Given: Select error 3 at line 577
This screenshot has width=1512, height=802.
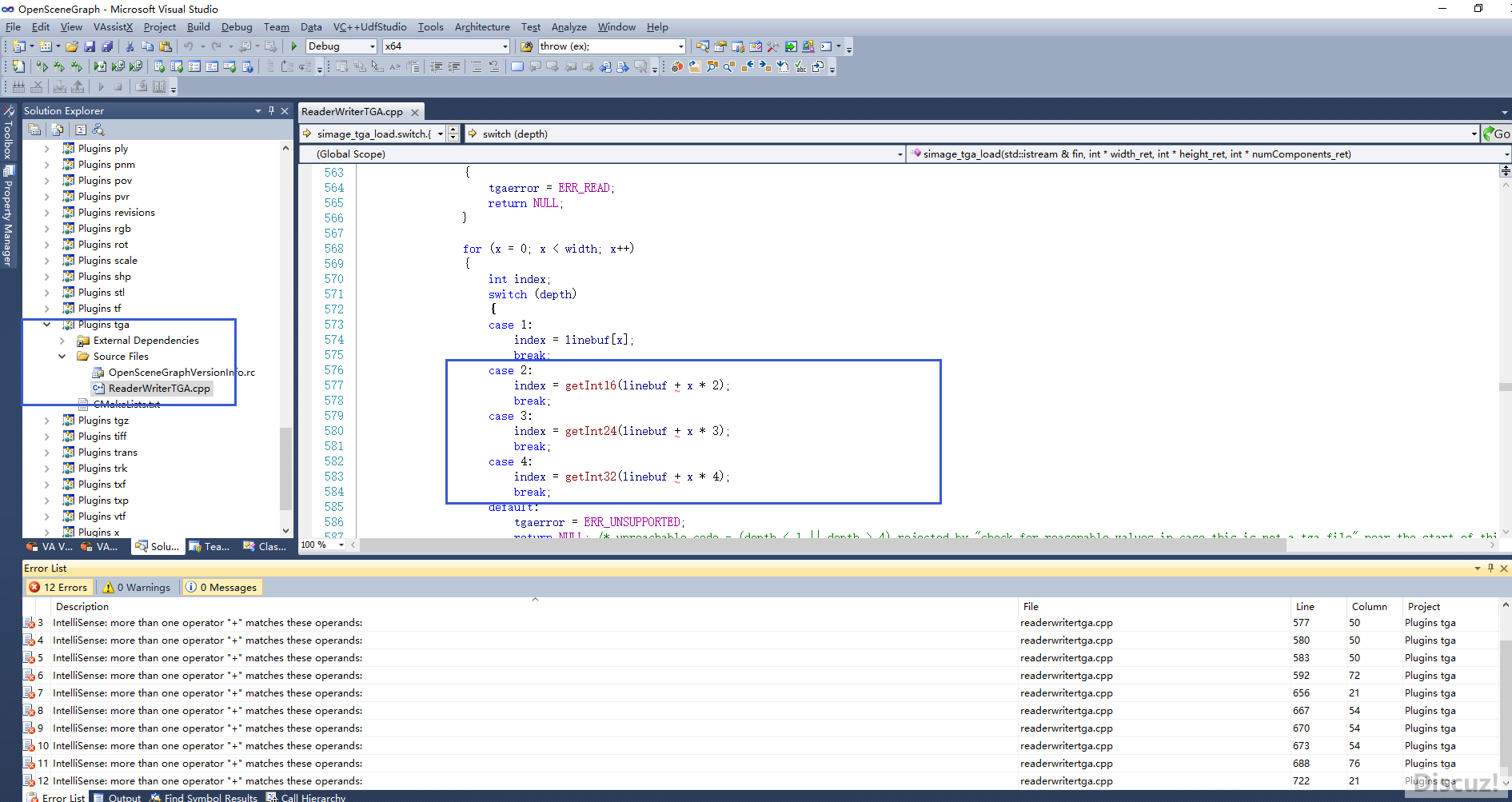Looking at the screenshot, I should pos(760,623).
